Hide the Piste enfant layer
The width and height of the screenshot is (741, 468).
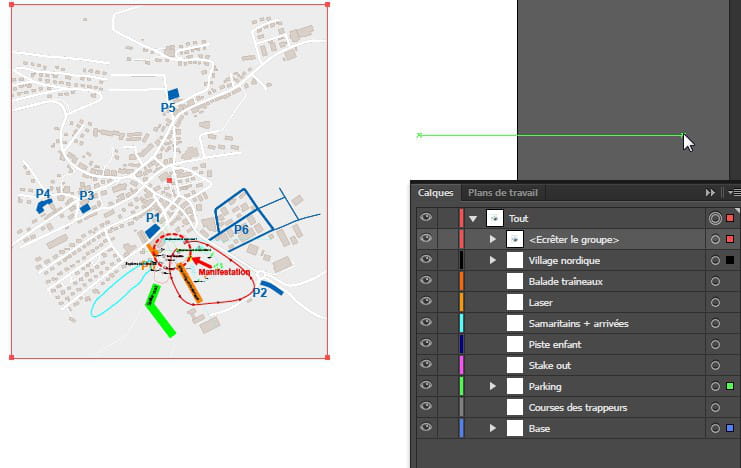pos(426,344)
